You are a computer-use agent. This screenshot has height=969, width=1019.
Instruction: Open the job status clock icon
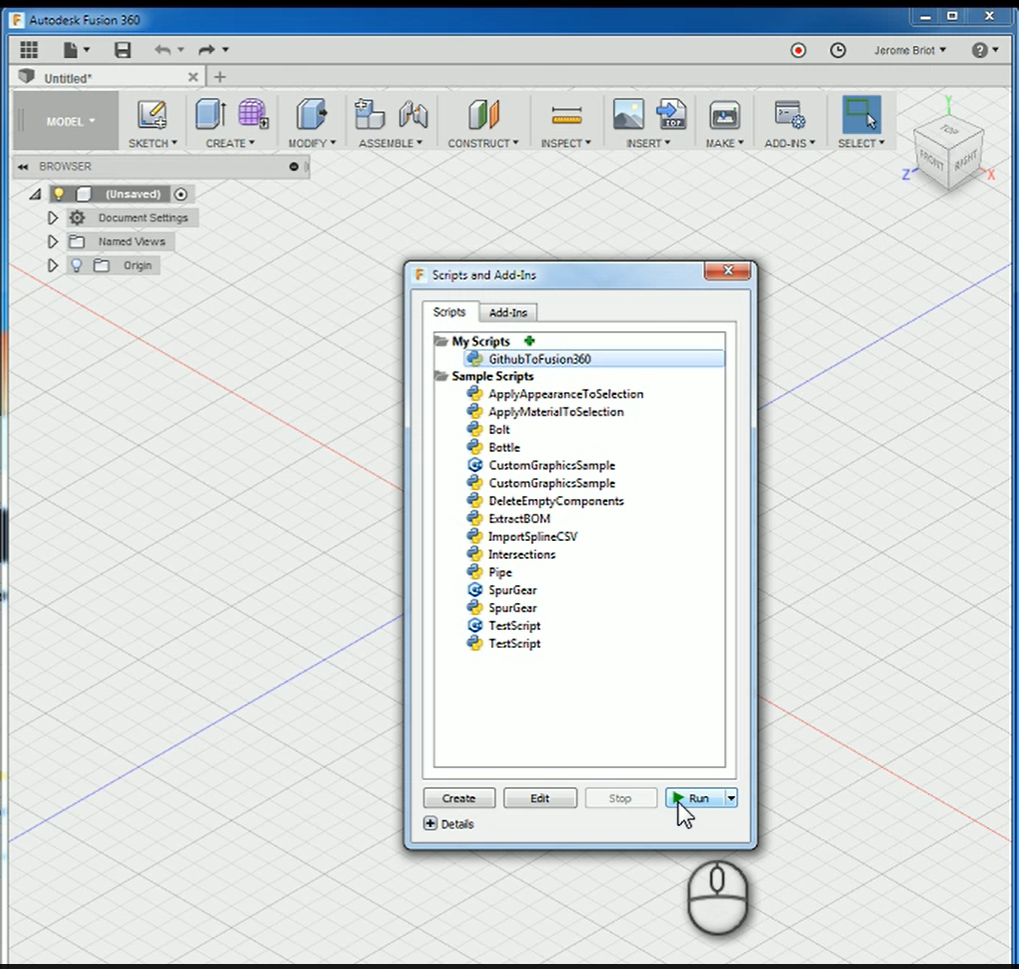click(838, 50)
